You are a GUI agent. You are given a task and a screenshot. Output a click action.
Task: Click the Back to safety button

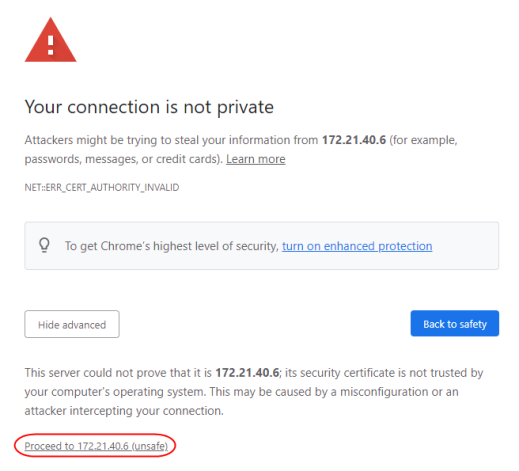click(455, 324)
